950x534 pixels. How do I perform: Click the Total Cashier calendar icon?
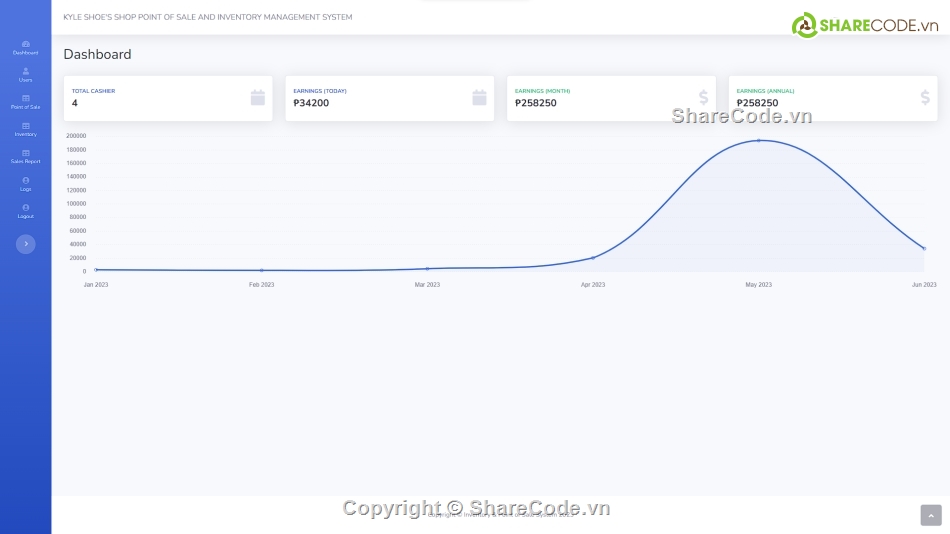pos(257,97)
